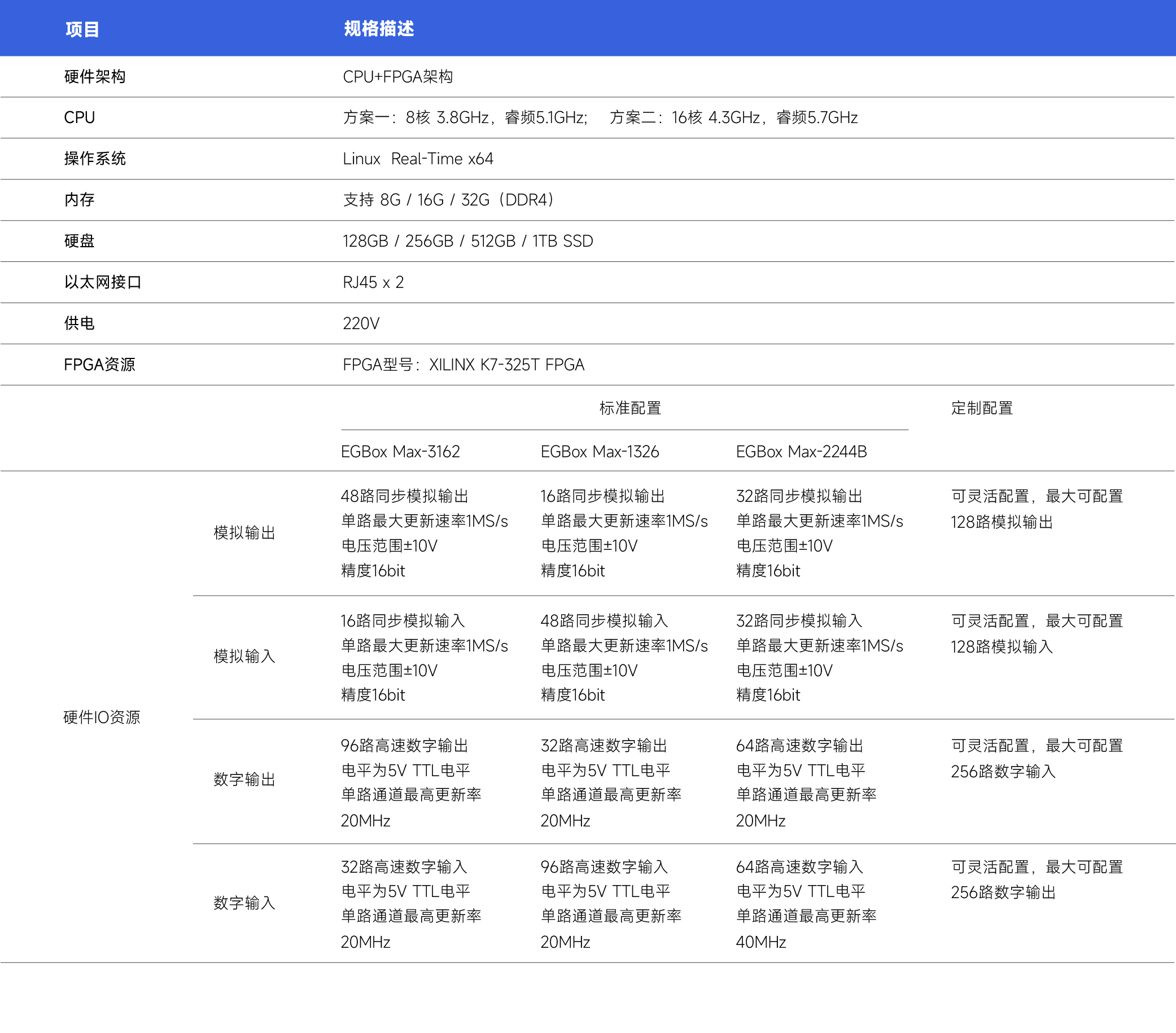Click the 模拟输入 sub-row label
1176x1033 pixels.
(x=244, y=656)
